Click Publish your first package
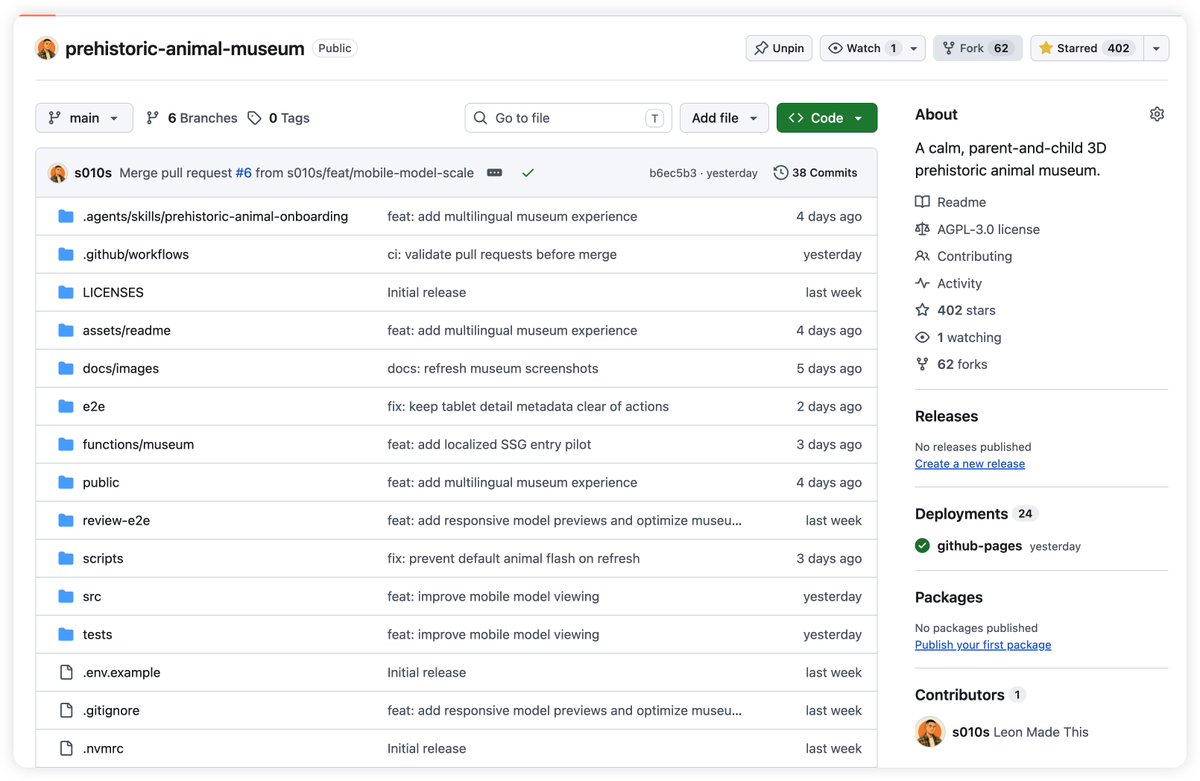This screenshot has width=1200, height=781. point(983,645)
